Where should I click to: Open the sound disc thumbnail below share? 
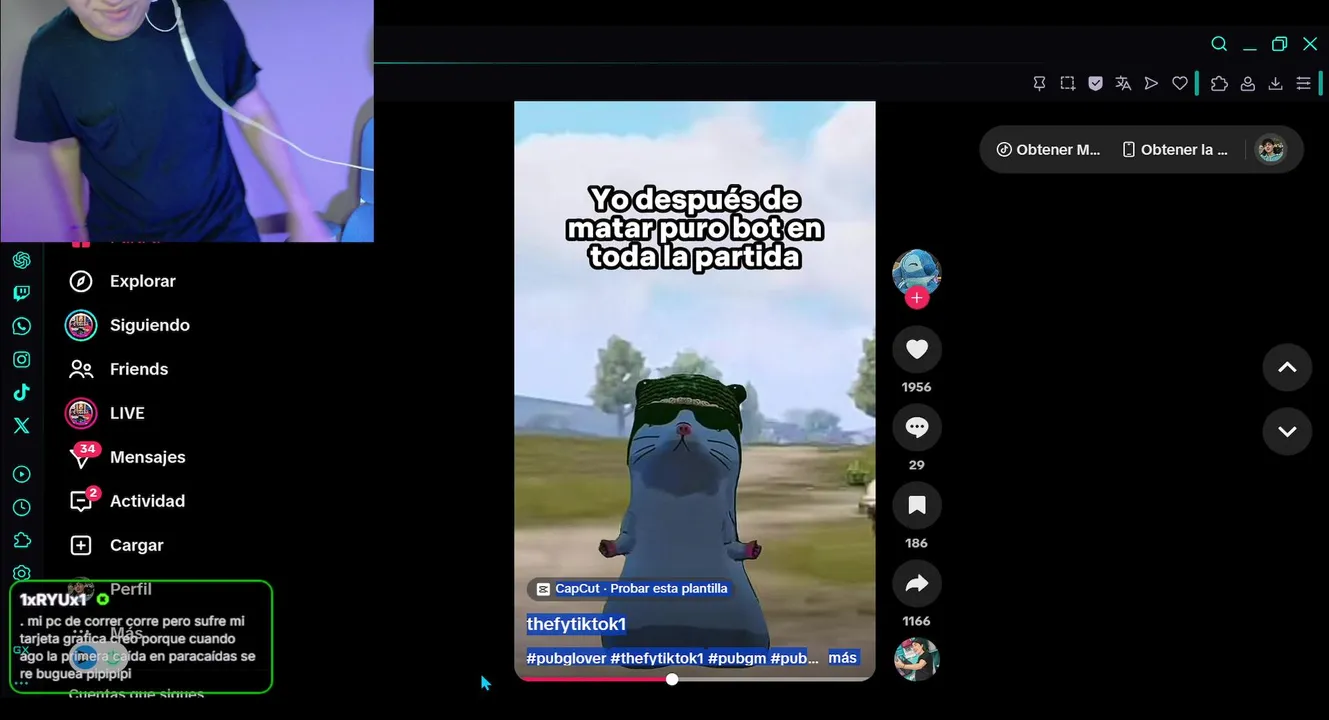917,659
